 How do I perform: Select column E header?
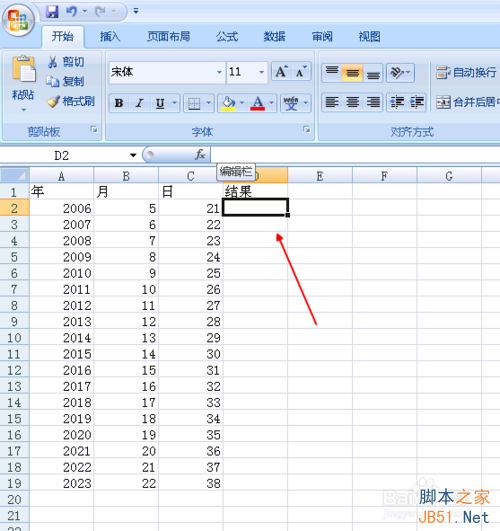pyautogui.click(x=320, y=176)
